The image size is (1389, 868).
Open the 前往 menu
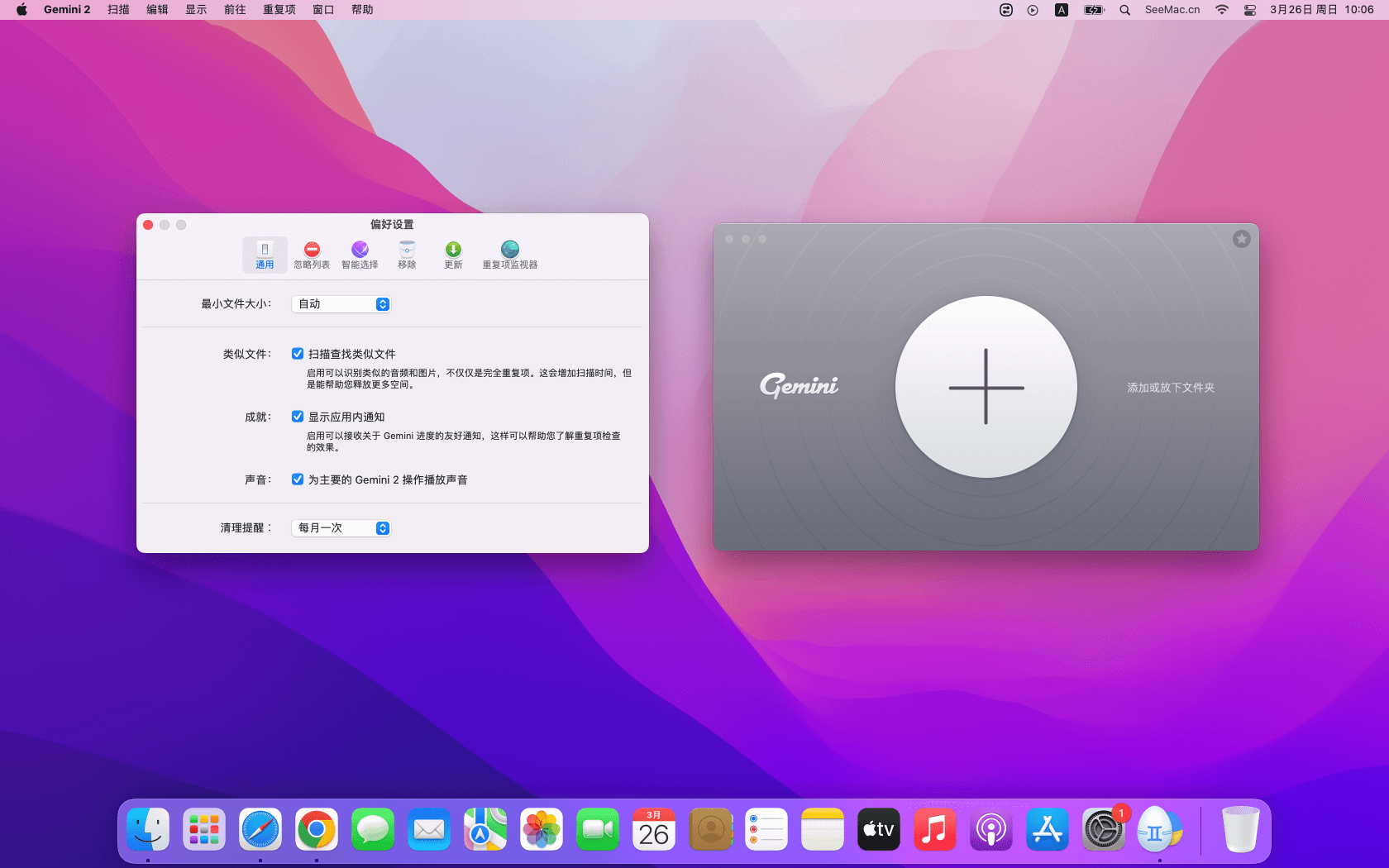pos(235,10)
